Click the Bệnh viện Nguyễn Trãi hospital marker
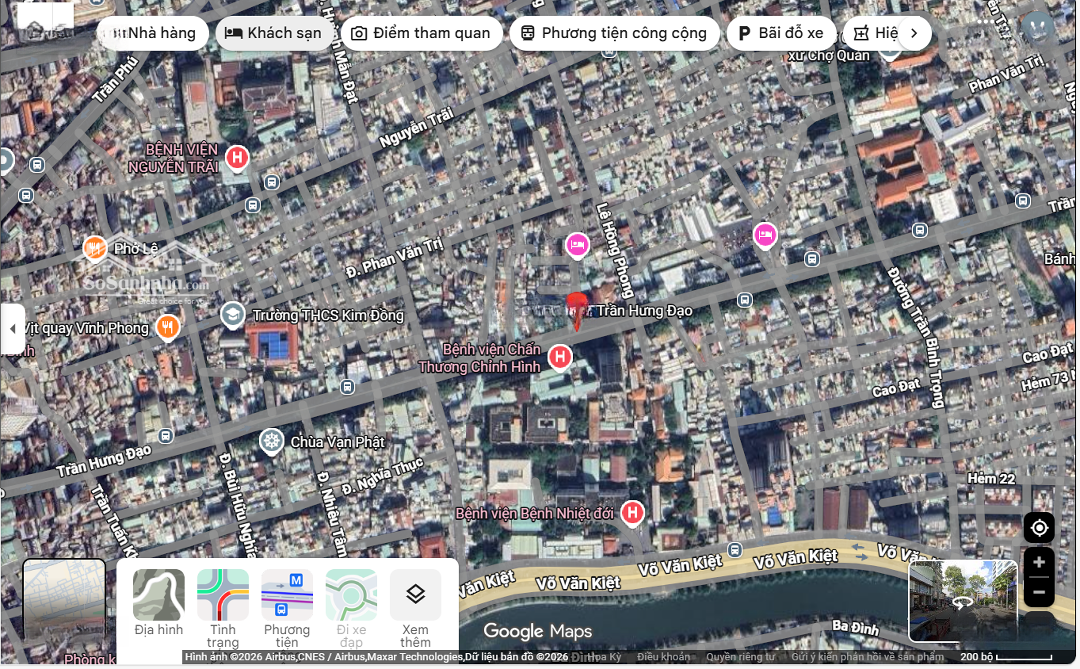Image resolution: width=1080 pixels, height=669 pixels. tap(237, 158)
